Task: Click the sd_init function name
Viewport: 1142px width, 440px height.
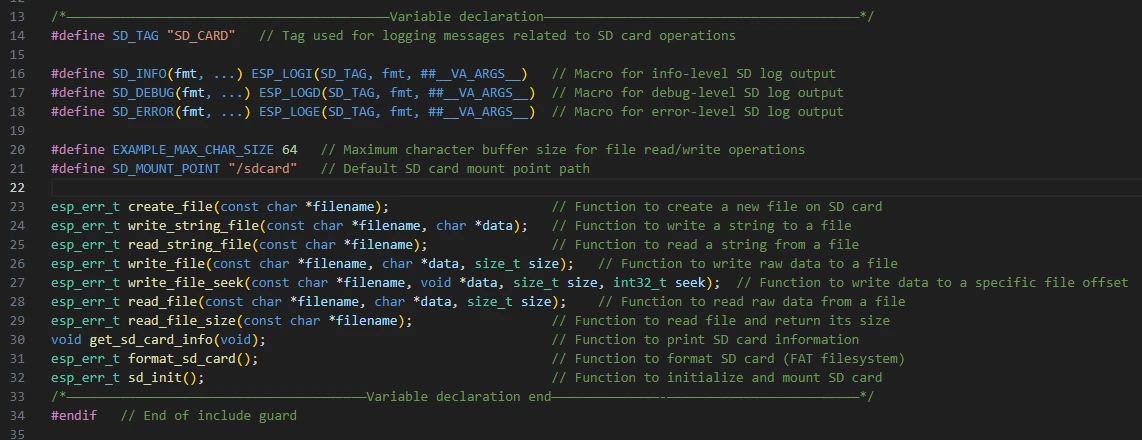Action: tap(153, 378)
